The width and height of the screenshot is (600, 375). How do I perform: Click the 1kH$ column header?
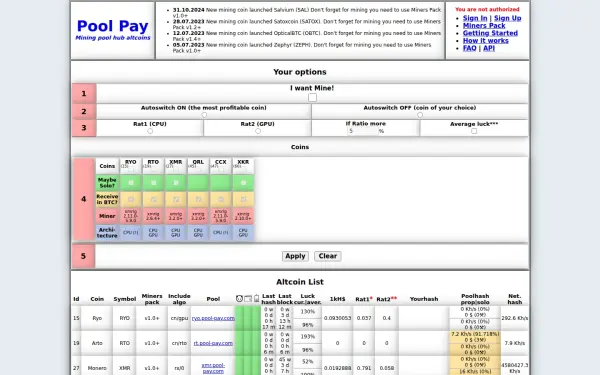337,299
